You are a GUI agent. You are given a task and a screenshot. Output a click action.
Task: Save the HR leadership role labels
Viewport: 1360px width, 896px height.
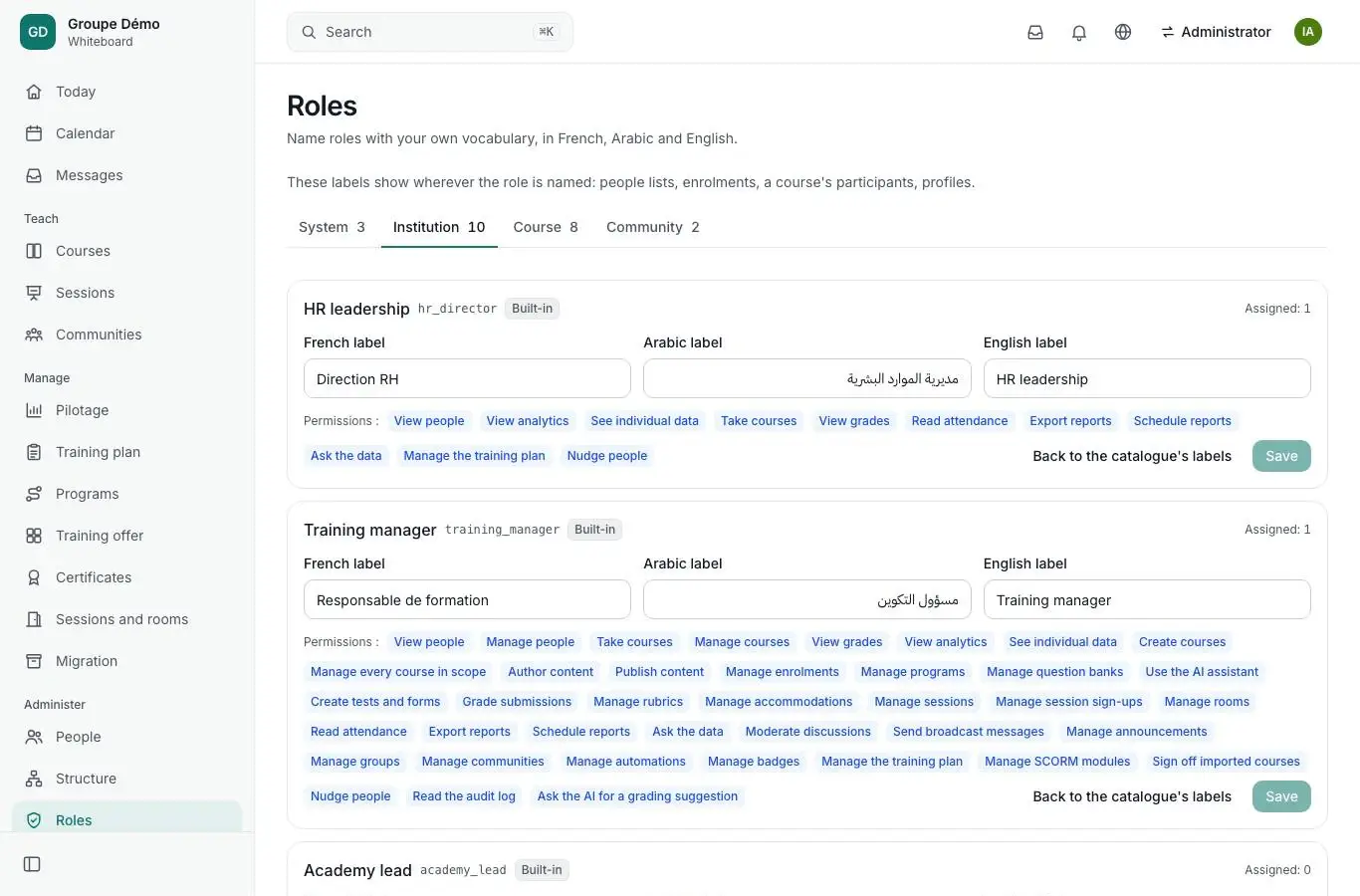click(x=1281, y=456)
